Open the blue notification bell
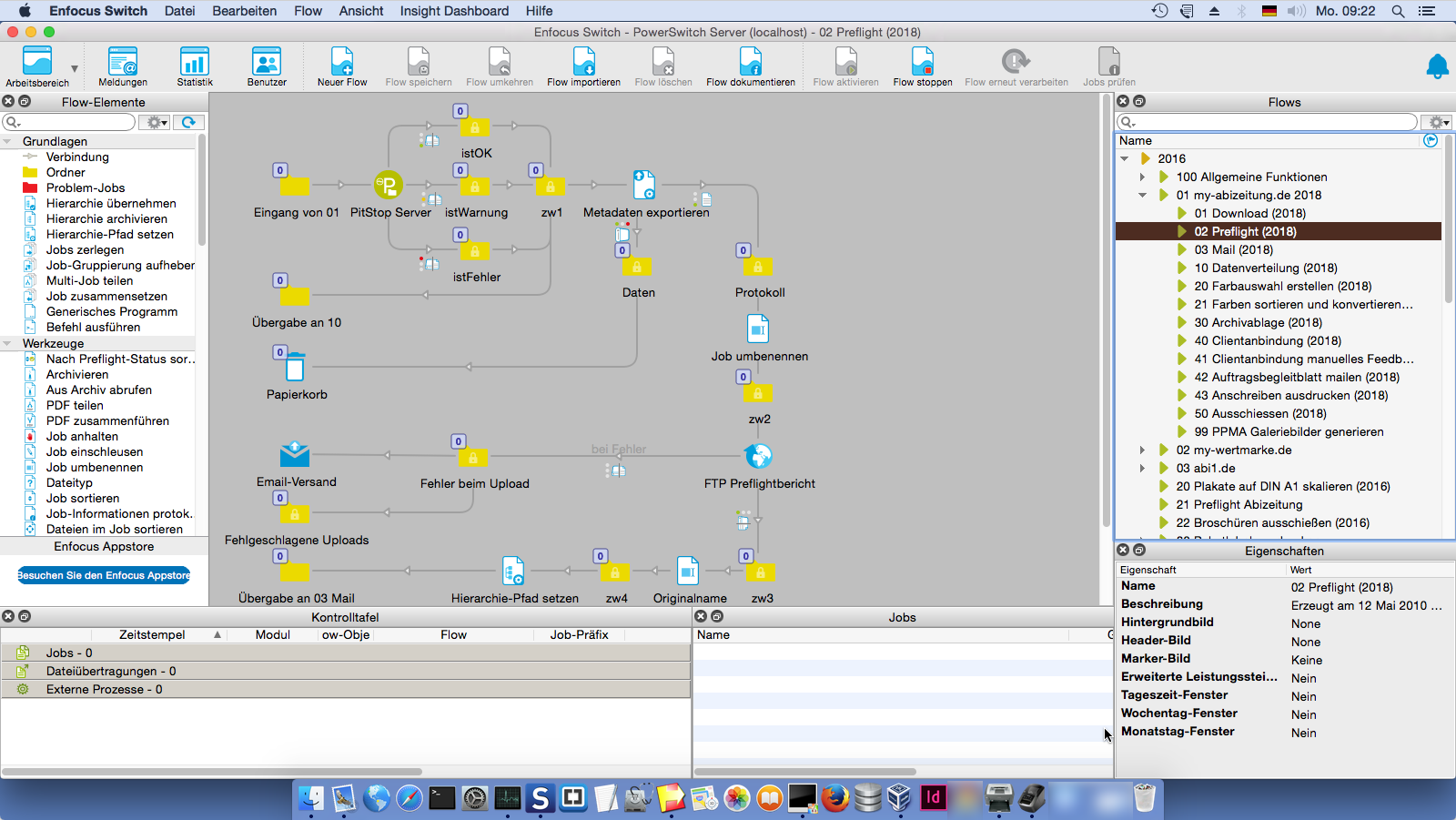Viewport: 1456px width, 820px height. (x=1437, y=66)
